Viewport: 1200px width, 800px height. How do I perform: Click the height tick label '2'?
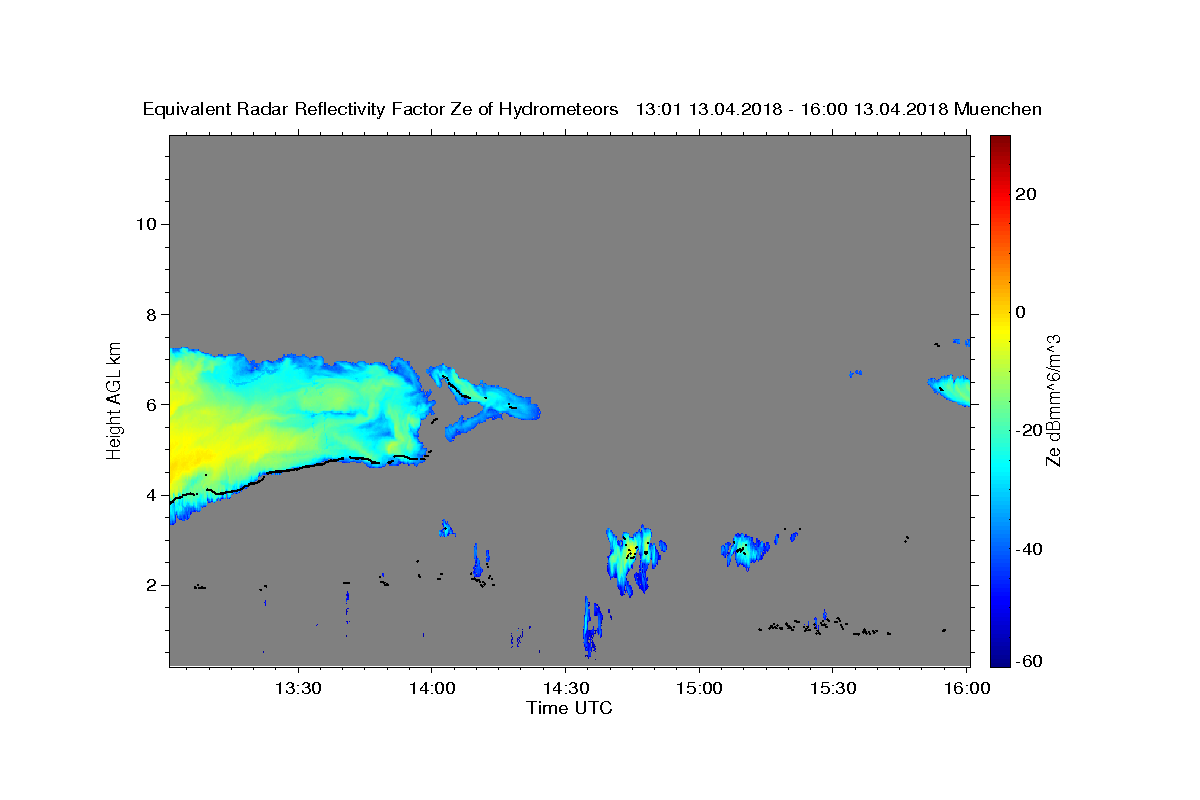click(x=150, y=586)
